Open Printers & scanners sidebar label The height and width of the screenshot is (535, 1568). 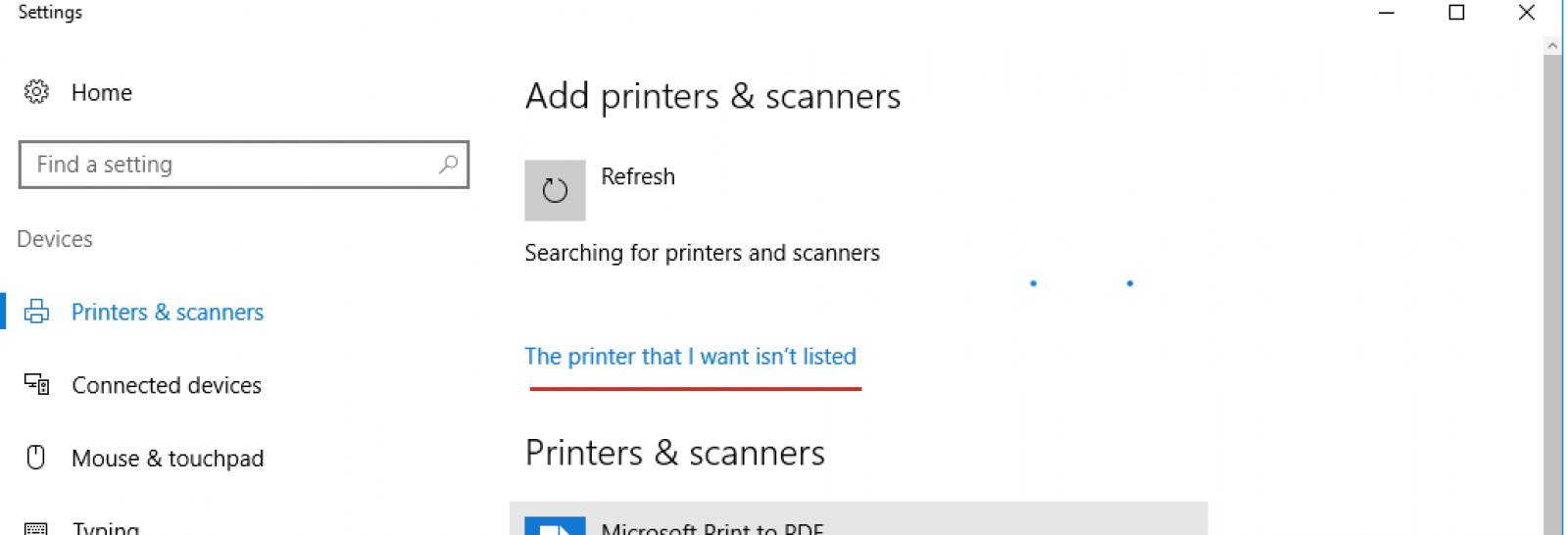click(168, 313)
